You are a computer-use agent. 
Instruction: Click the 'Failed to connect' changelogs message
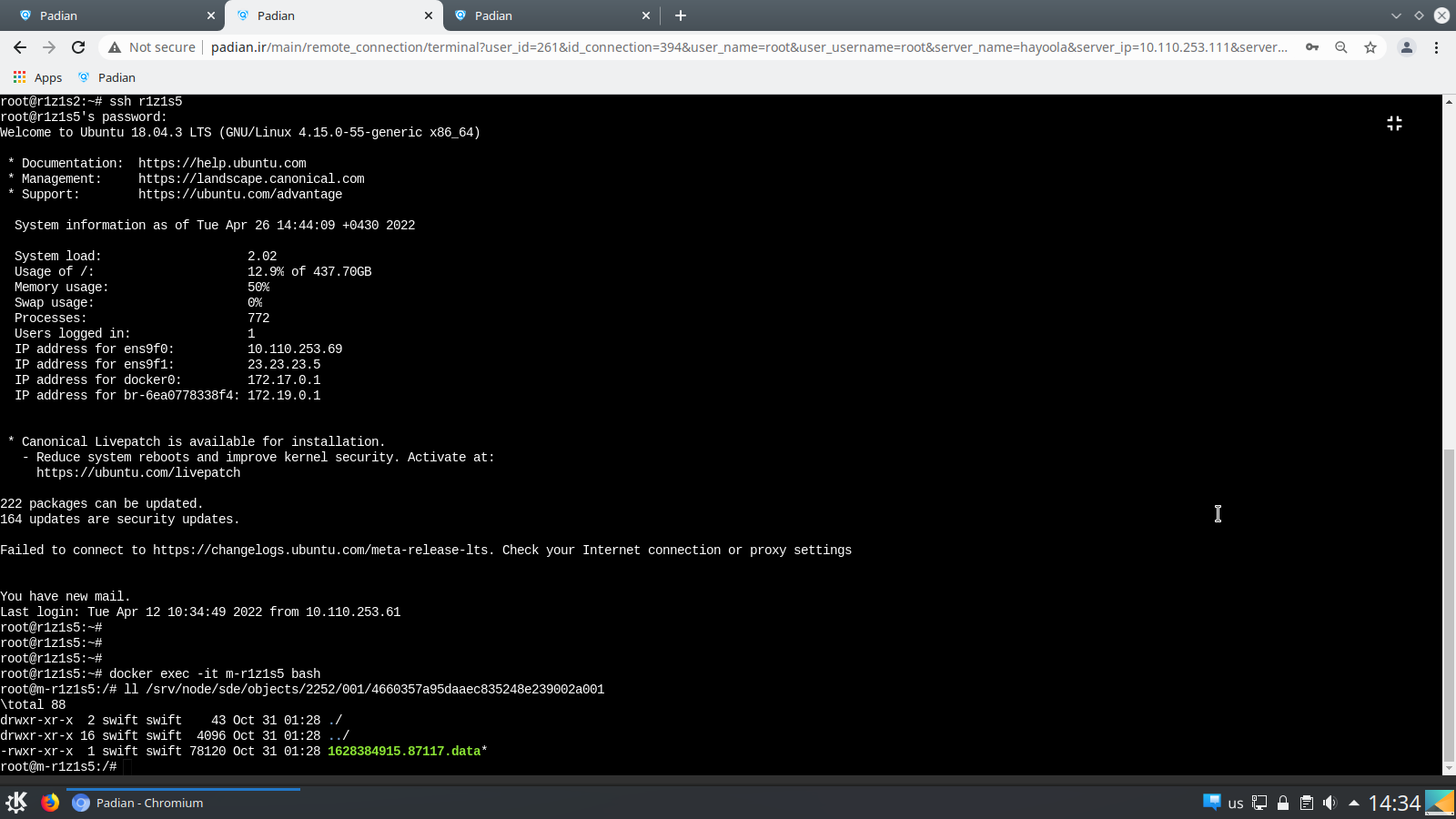tap(426, 551)
